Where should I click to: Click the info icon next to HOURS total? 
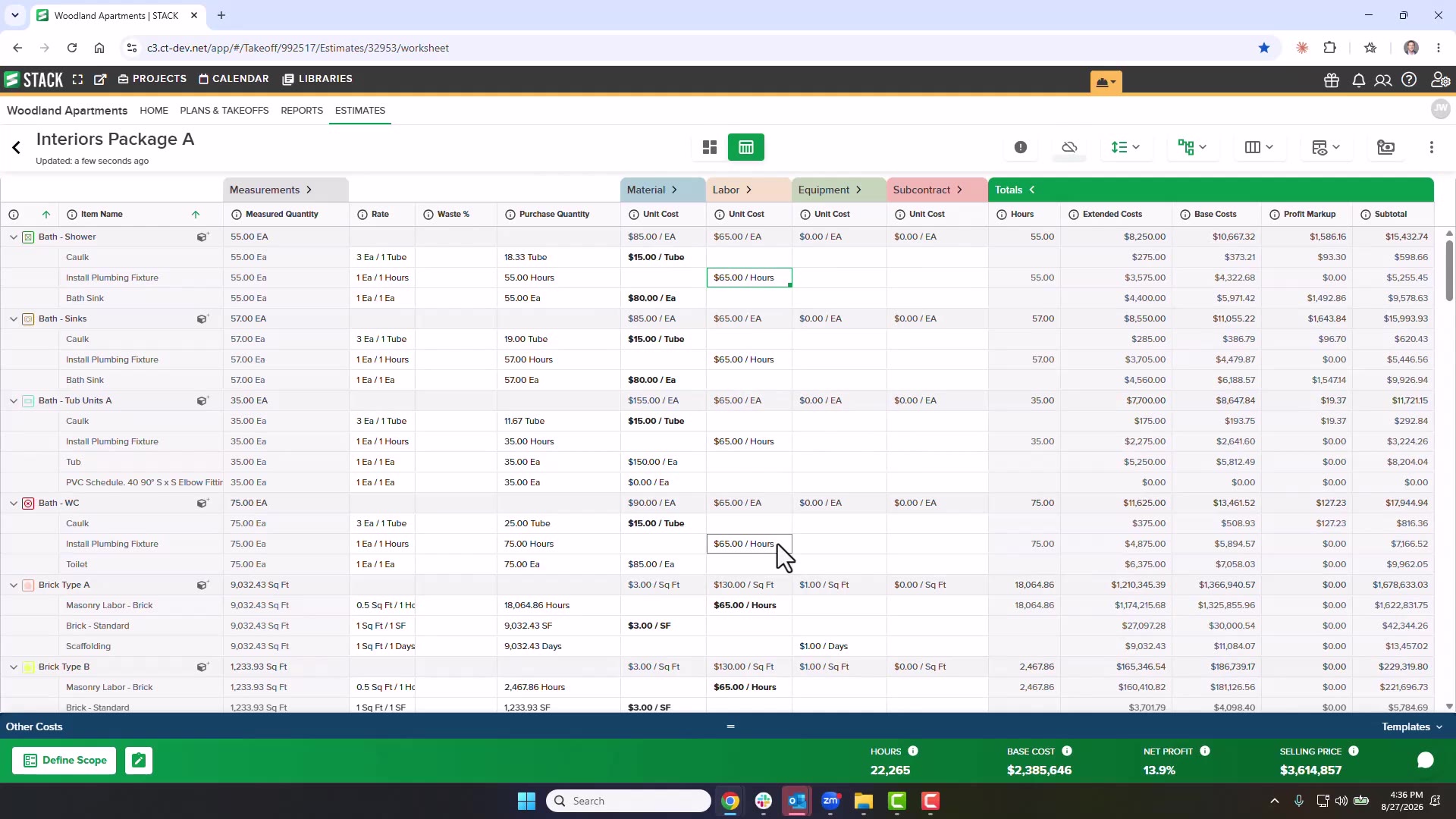913,751
